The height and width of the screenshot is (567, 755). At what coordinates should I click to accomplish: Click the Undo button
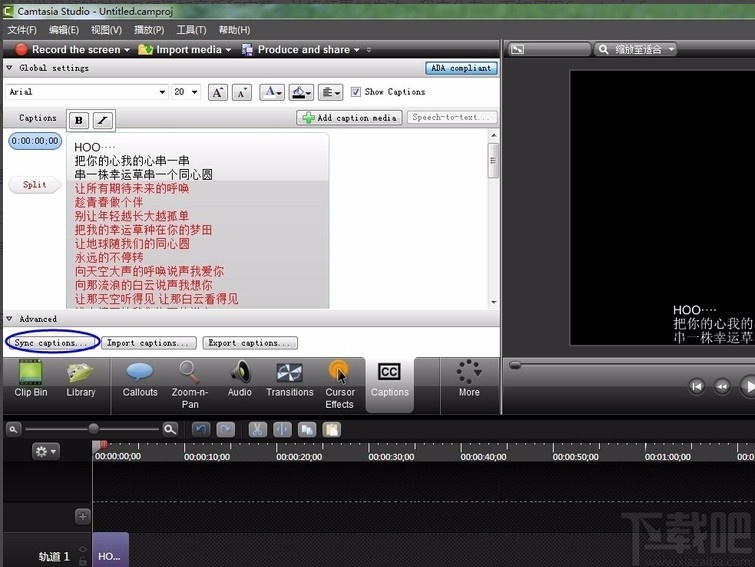[x=201, y=429]
